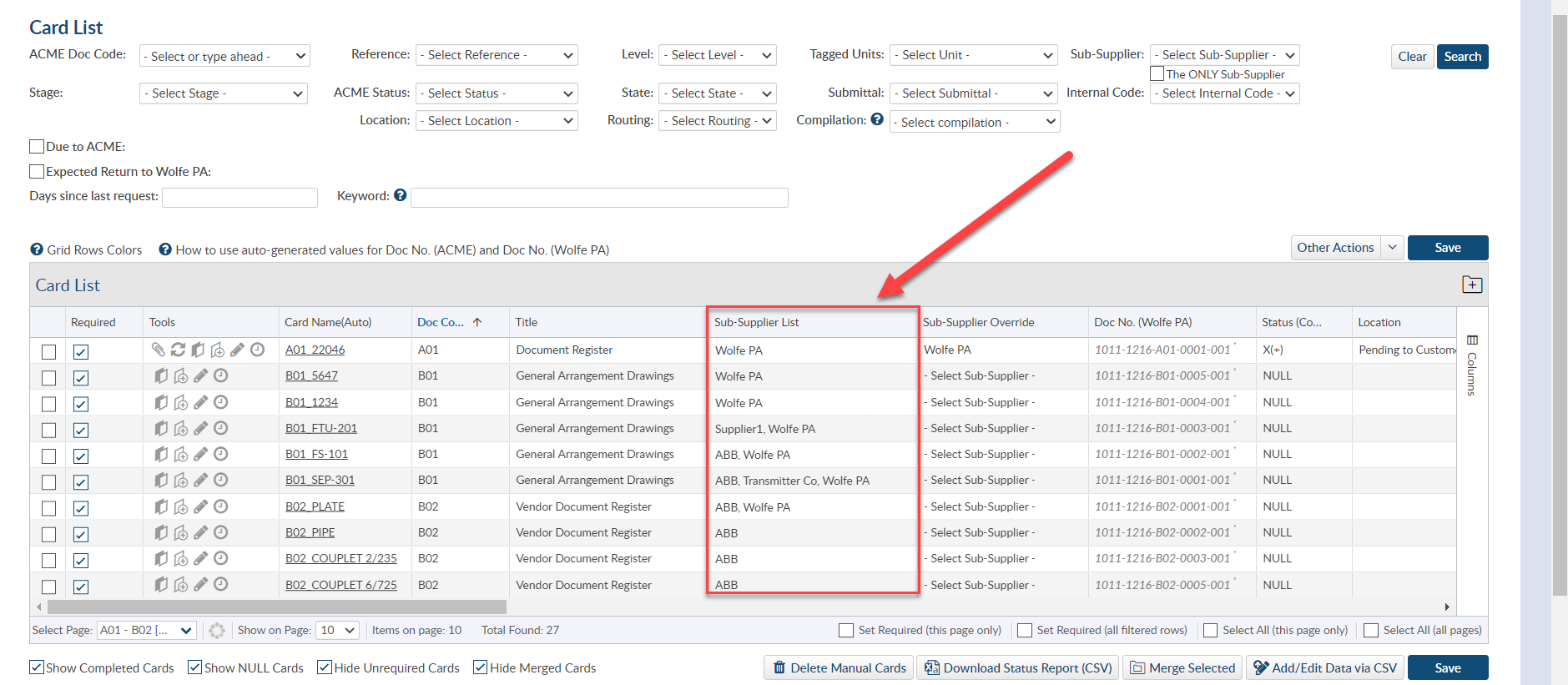Open Sub-Supplier Override dropdown for B01_5647
The width and height of the screenshot is (1568, 685).
1003,376
